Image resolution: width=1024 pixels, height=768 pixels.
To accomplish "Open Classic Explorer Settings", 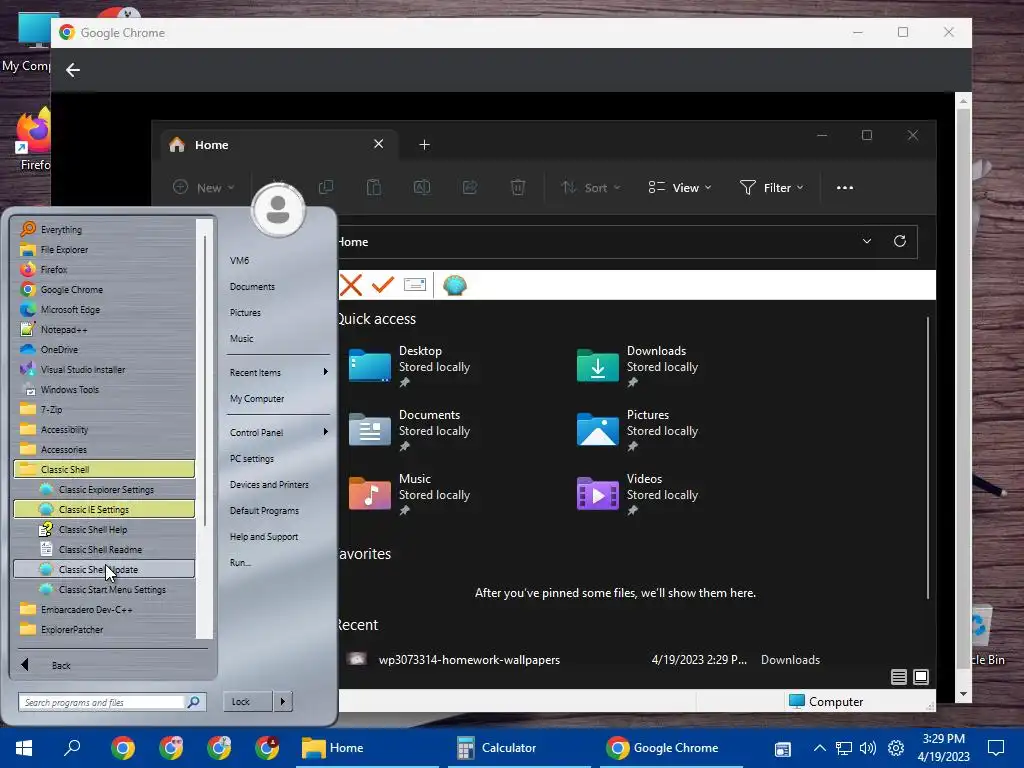I will pyautogui.click(x=104, y=489).
